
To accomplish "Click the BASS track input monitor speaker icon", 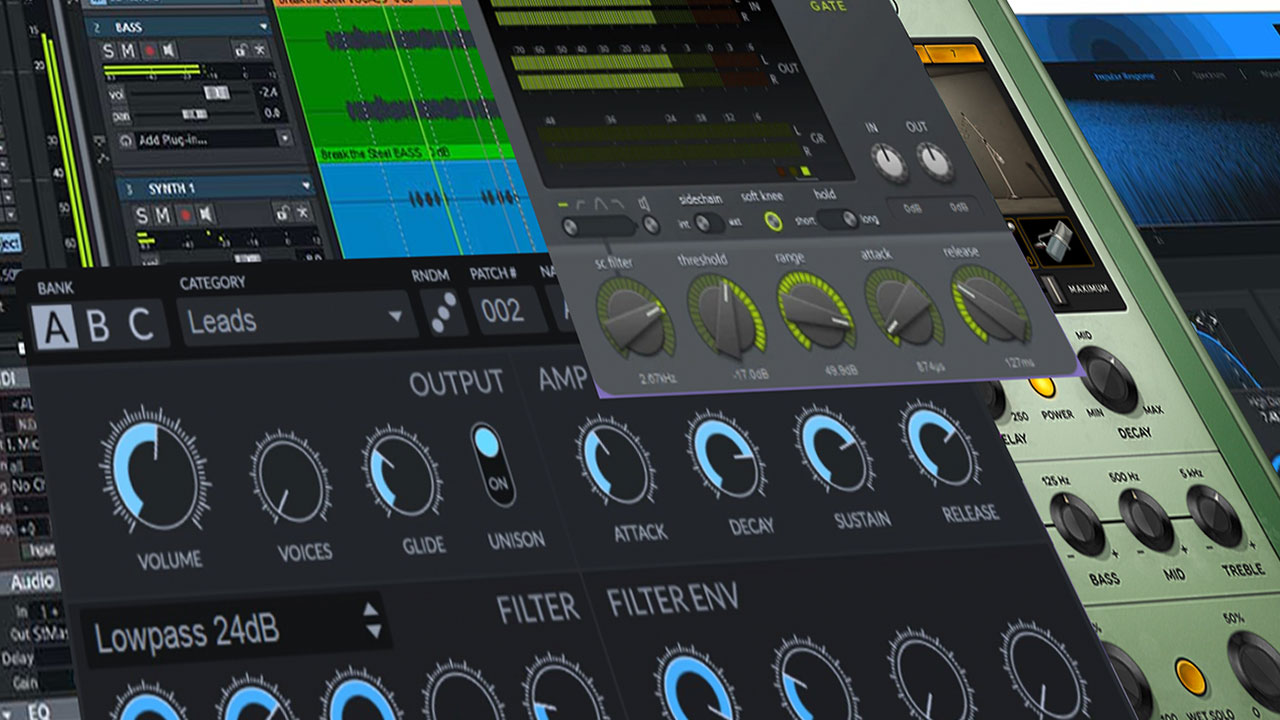I will 171,50.
